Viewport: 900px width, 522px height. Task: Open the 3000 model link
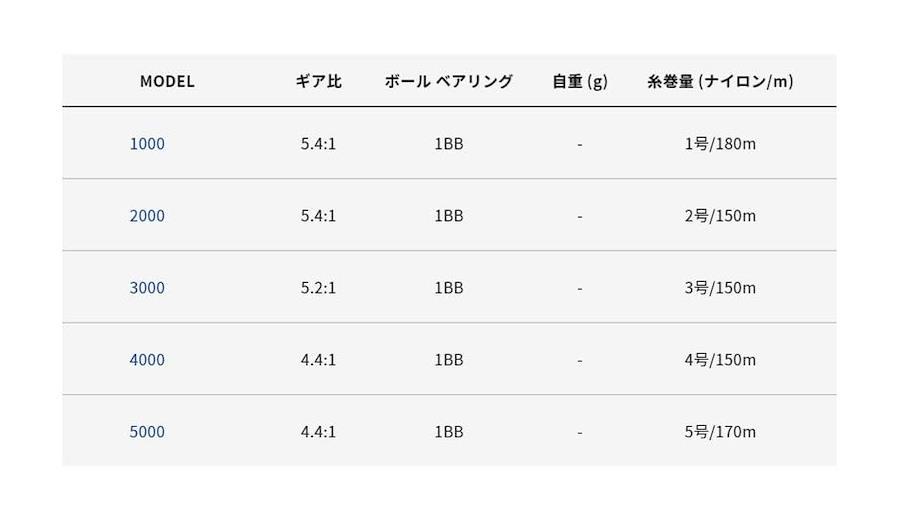[147, 288]
